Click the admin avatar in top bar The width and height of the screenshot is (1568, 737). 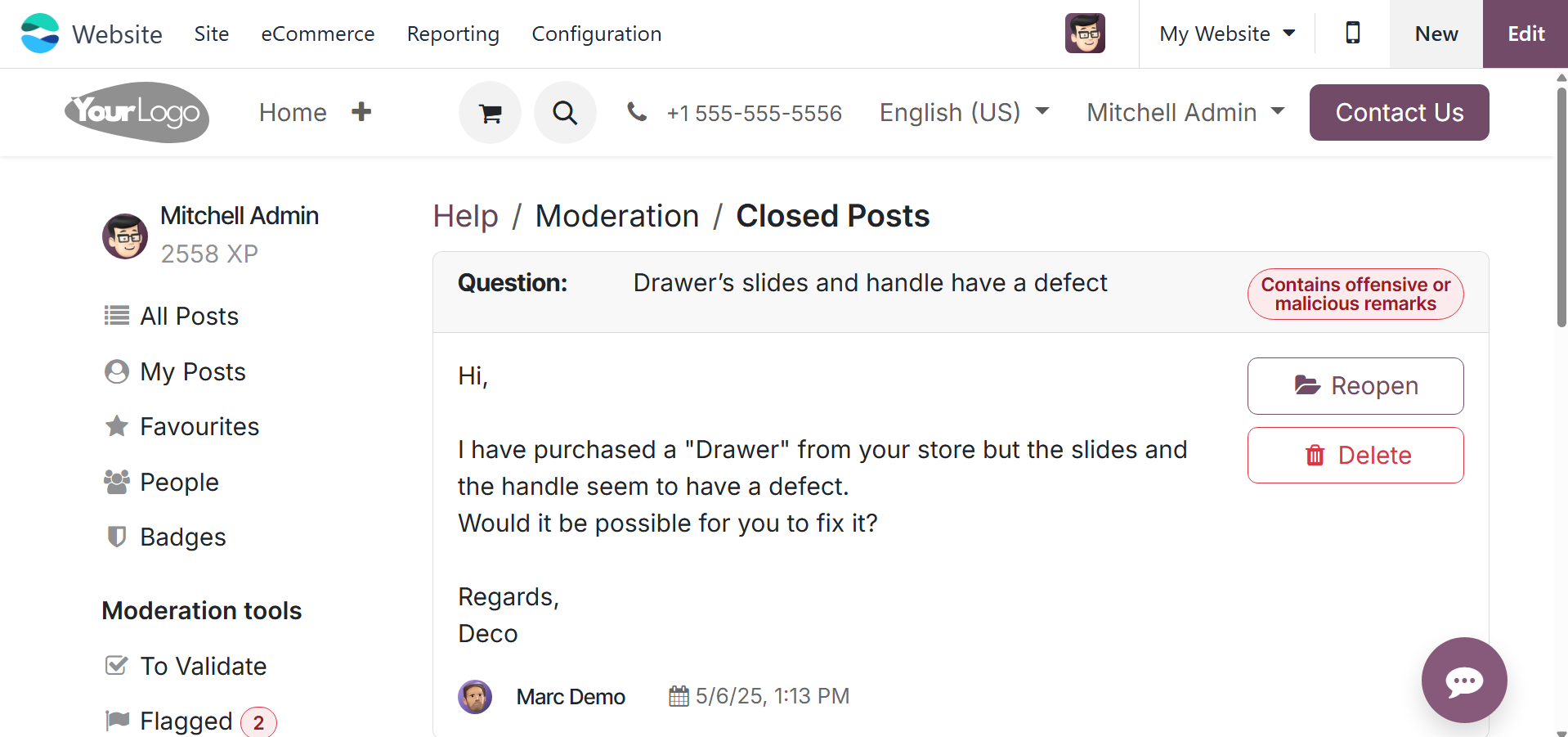[x=1085, y=34]
